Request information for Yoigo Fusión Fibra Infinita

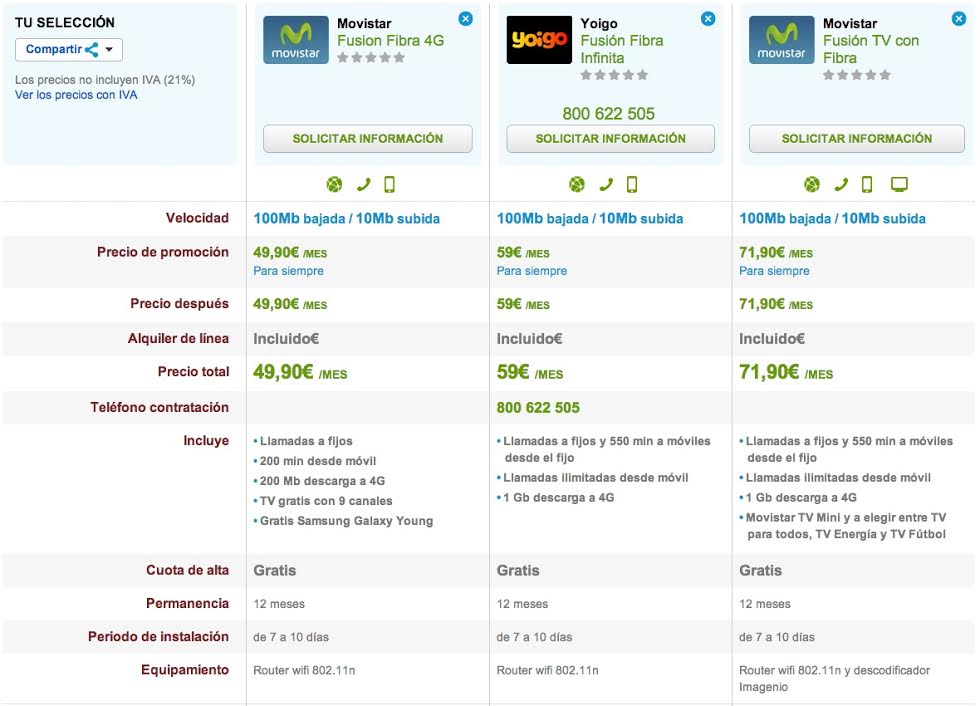coord(611,139)
